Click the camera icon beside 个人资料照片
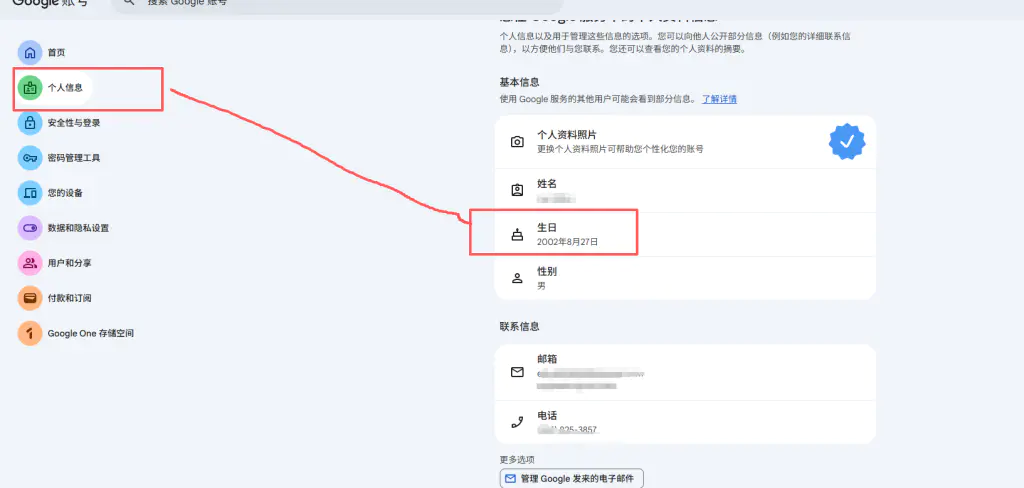1024x488 pixels. coord(517,142)
